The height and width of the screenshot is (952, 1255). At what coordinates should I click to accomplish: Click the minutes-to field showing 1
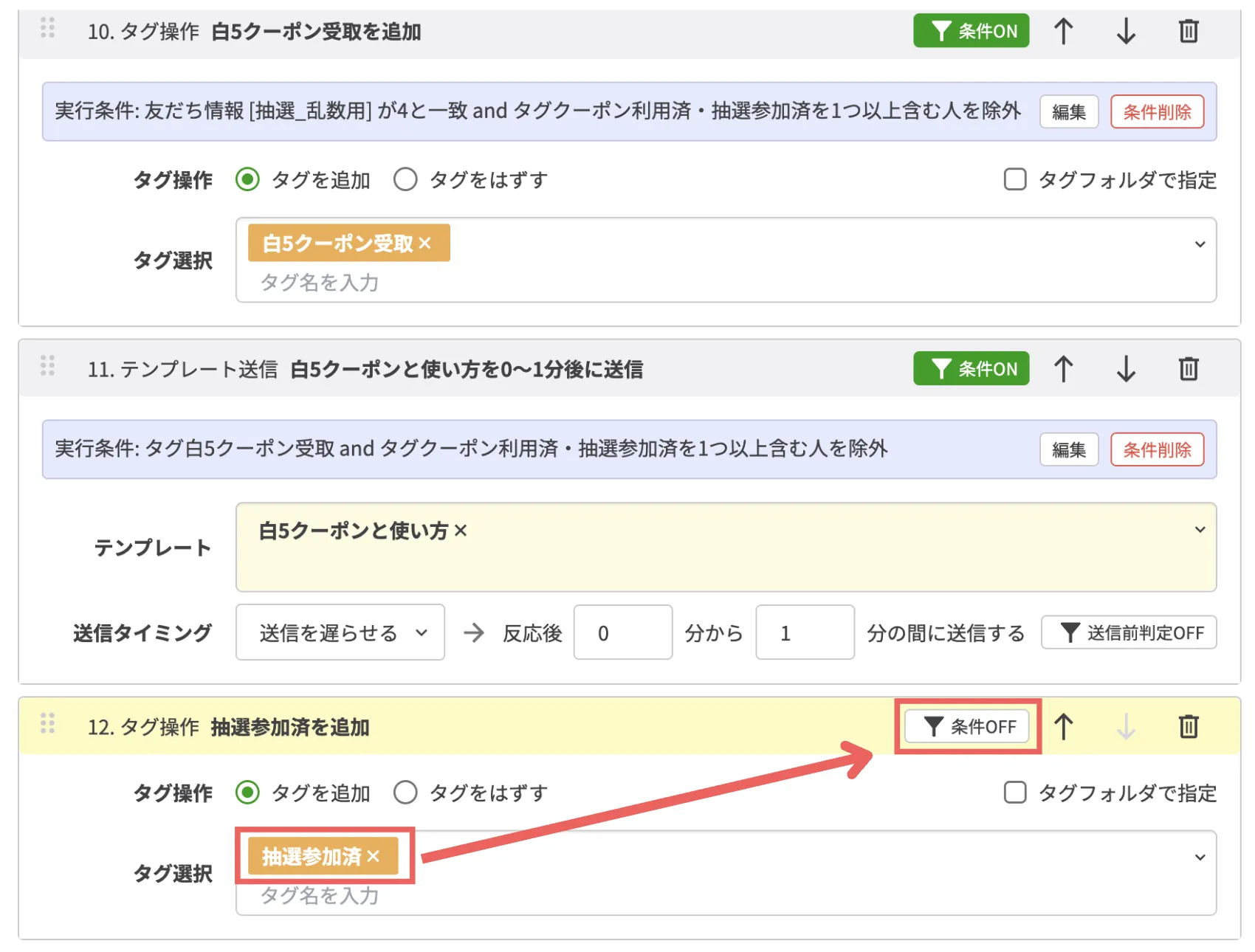click(805, 632)
